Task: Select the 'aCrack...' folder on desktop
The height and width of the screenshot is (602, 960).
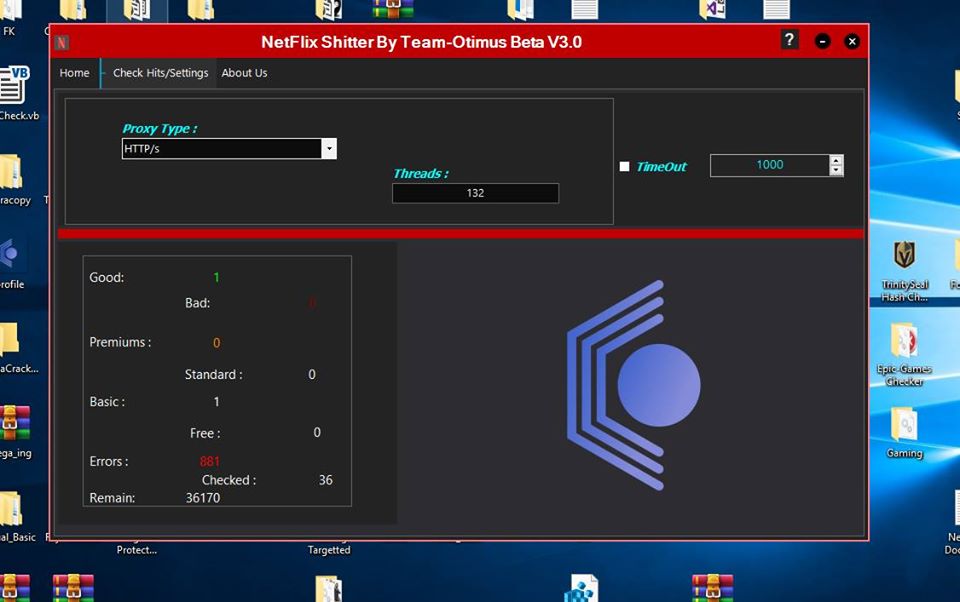Action: 17,347
